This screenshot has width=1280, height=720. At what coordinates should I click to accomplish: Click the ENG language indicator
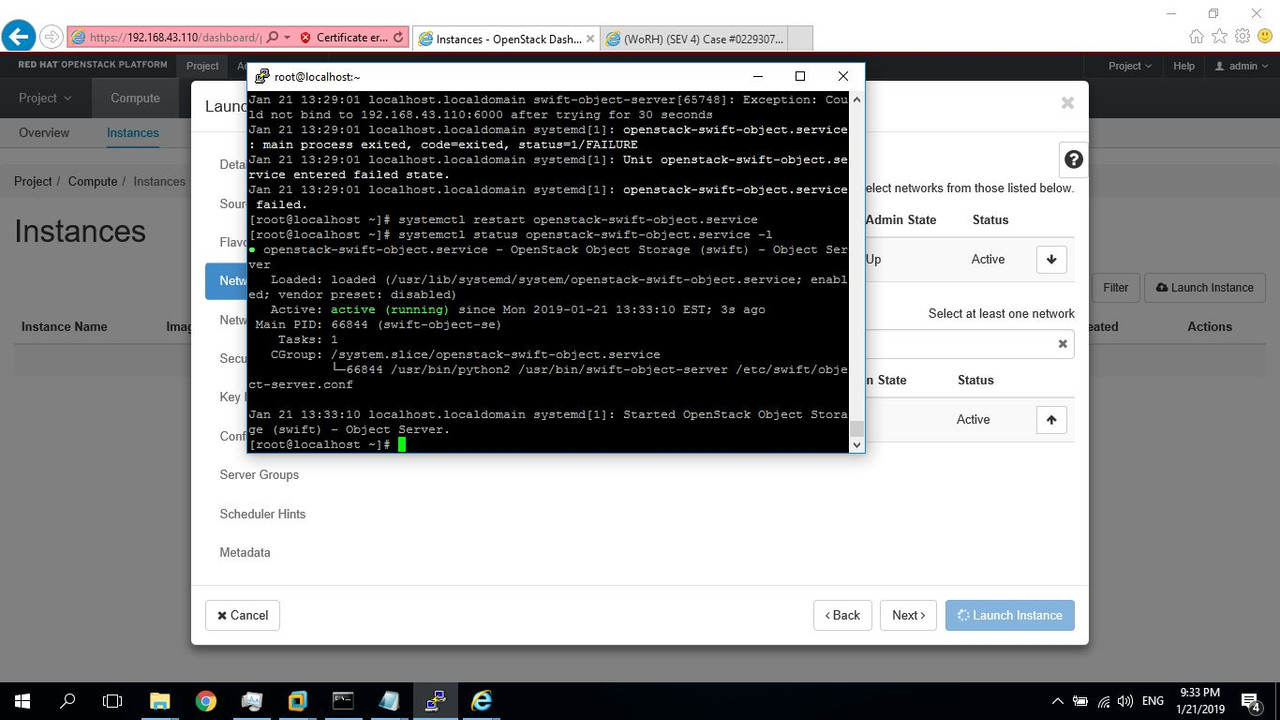[1153, 701]
